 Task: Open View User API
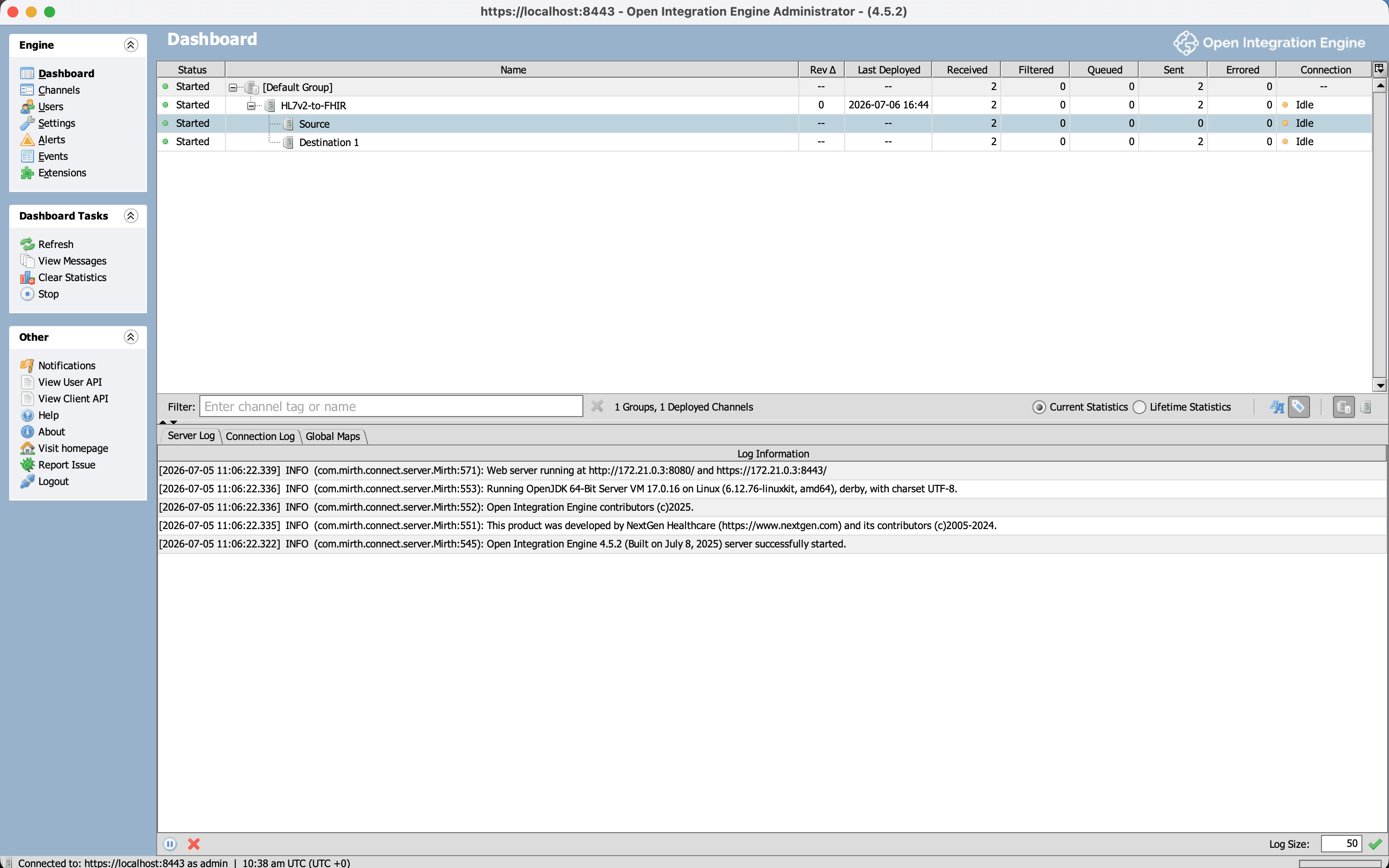[70, 382]
